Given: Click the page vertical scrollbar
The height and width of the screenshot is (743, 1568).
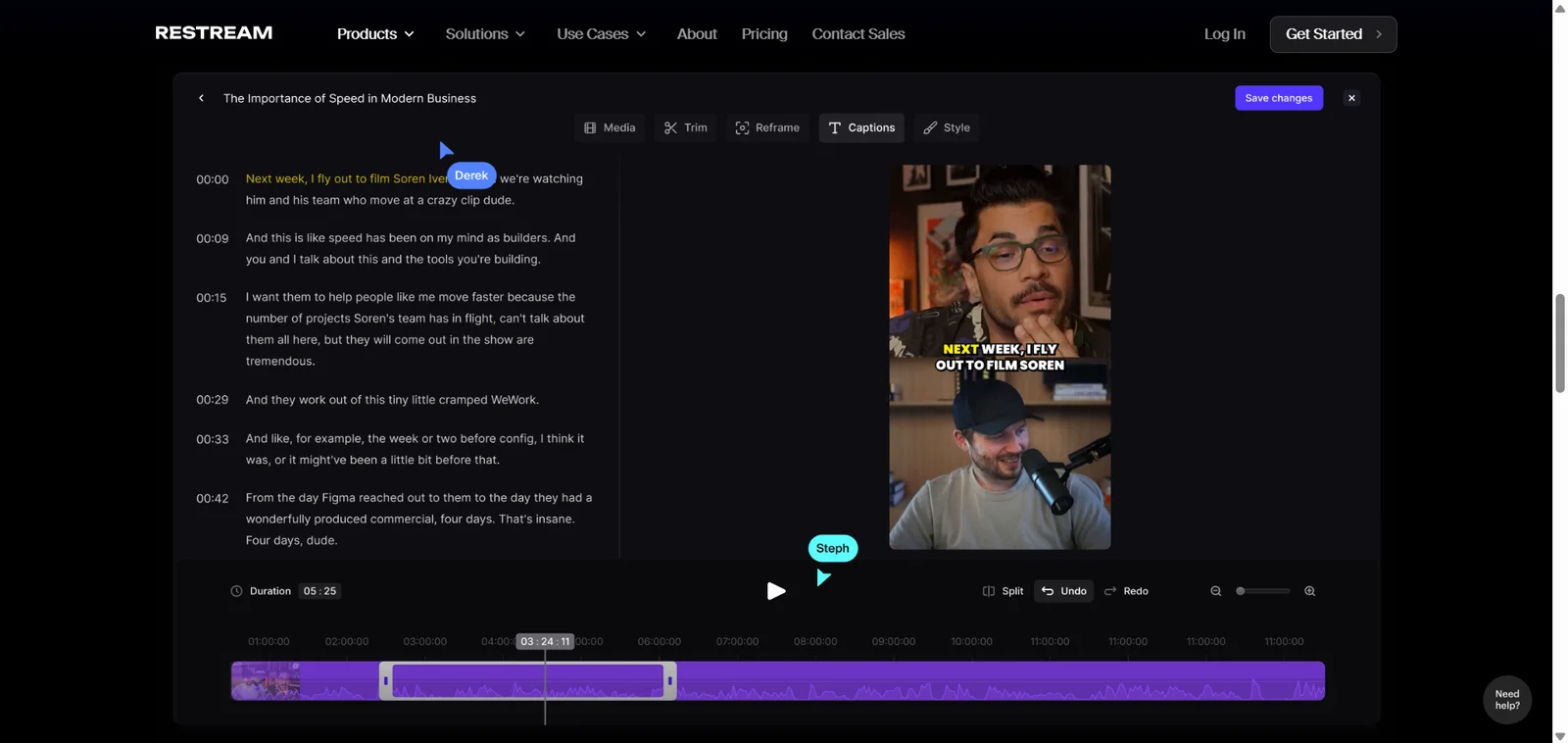Looking at the screenshot, I should point(1559,343).
